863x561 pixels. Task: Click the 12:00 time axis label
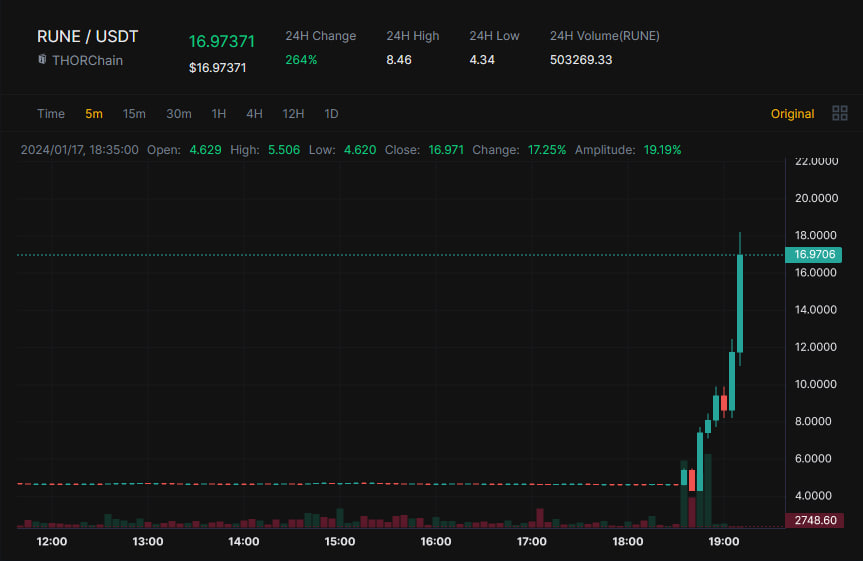tap(52, 542)
